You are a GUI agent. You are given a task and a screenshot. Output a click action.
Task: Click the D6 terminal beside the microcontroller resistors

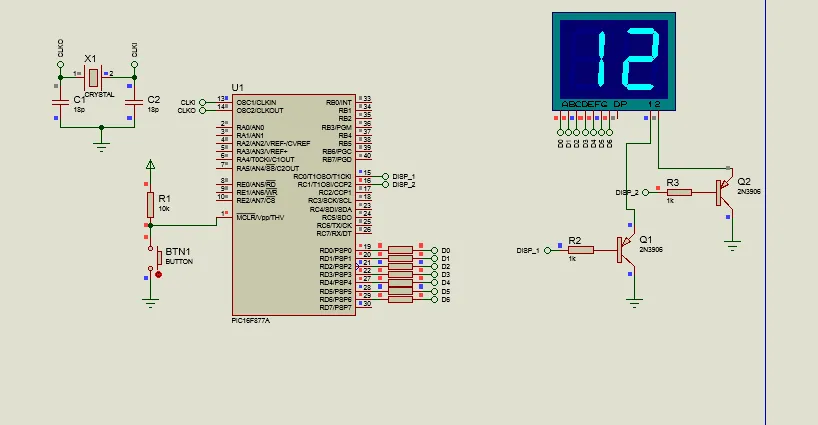tap(435, 299)
